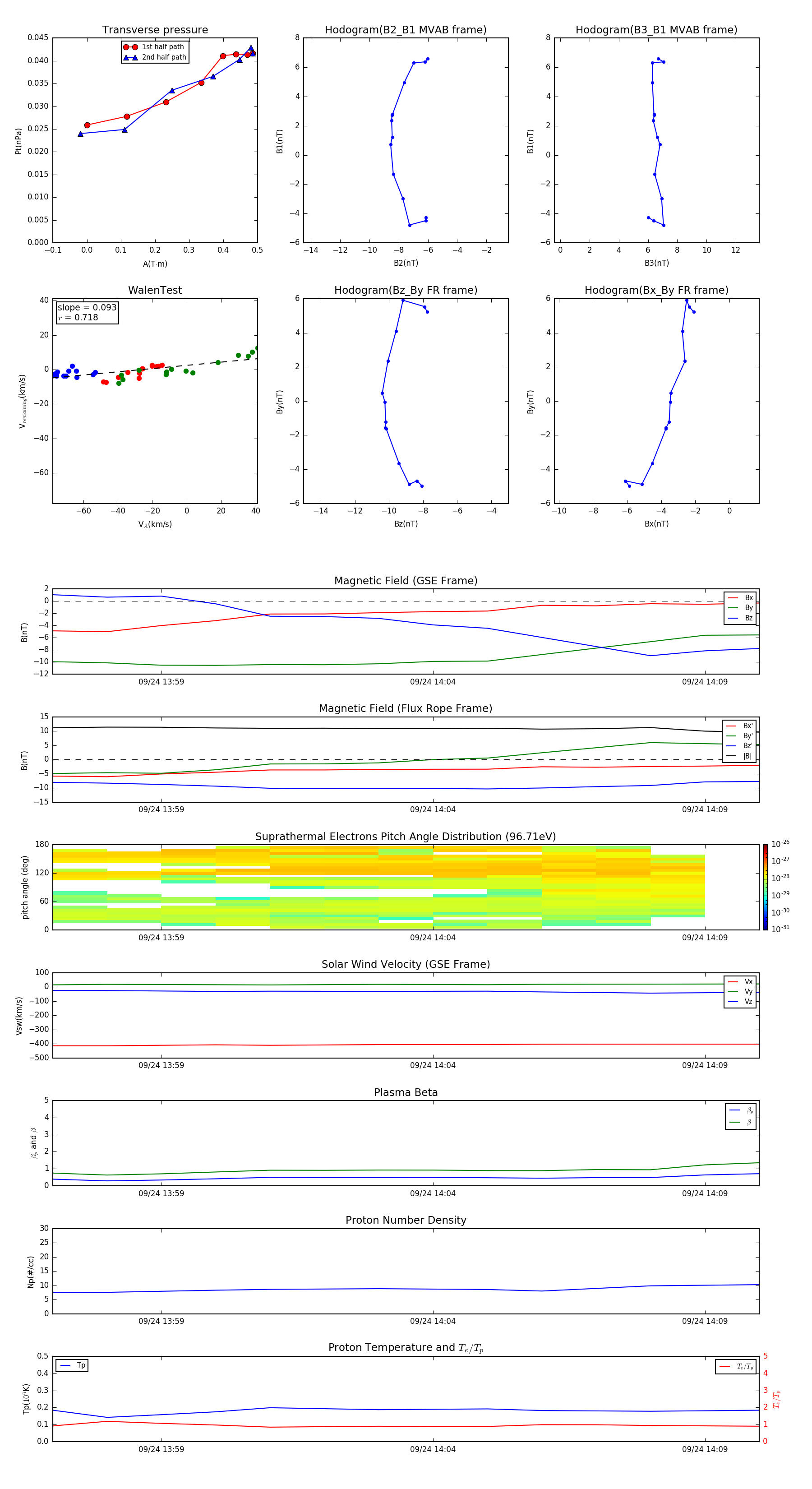Select '2nd half path' legend entry

155,57
